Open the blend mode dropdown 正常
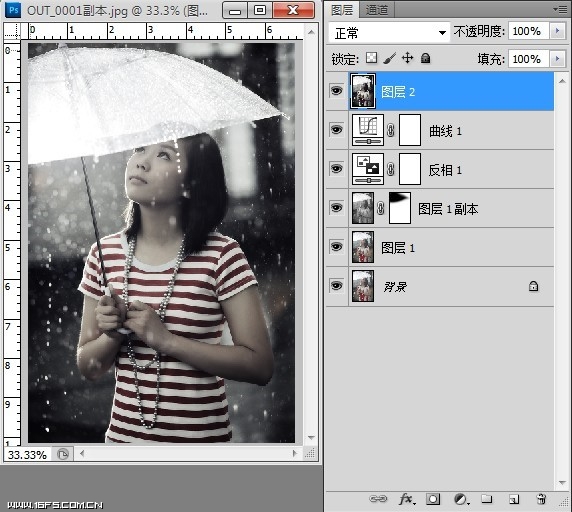Screen dimensions: 572x512 [389, 32]
